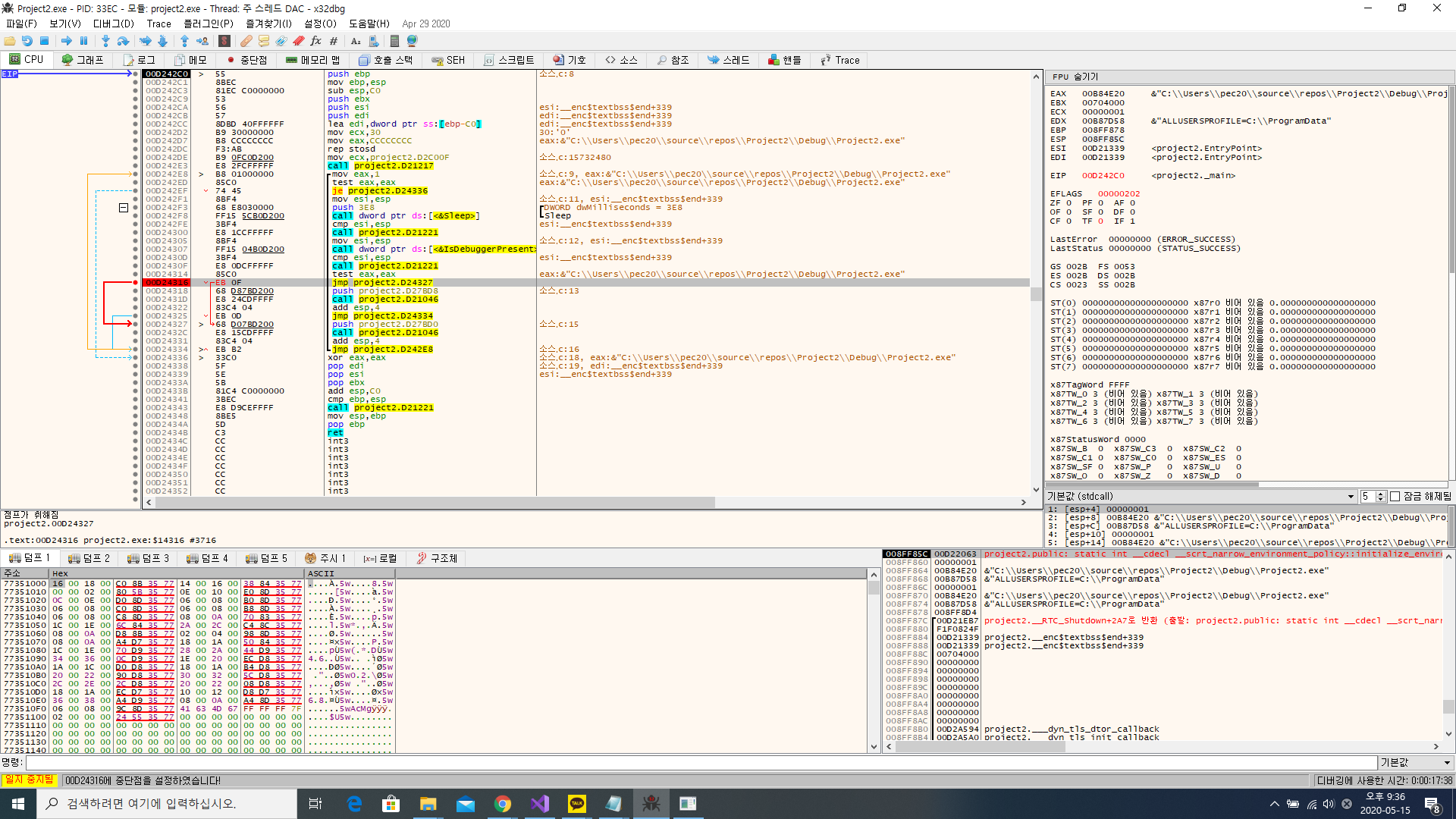This screenshot has height=819, width=1456.
Task: Open the 설정(O) menu
Action: pyautogui.click(x=320, y=24)
